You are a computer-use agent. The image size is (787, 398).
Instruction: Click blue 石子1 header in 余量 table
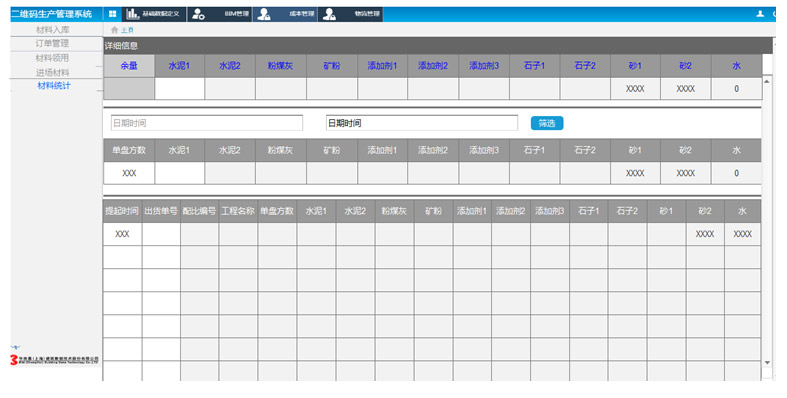pos(535,66)
